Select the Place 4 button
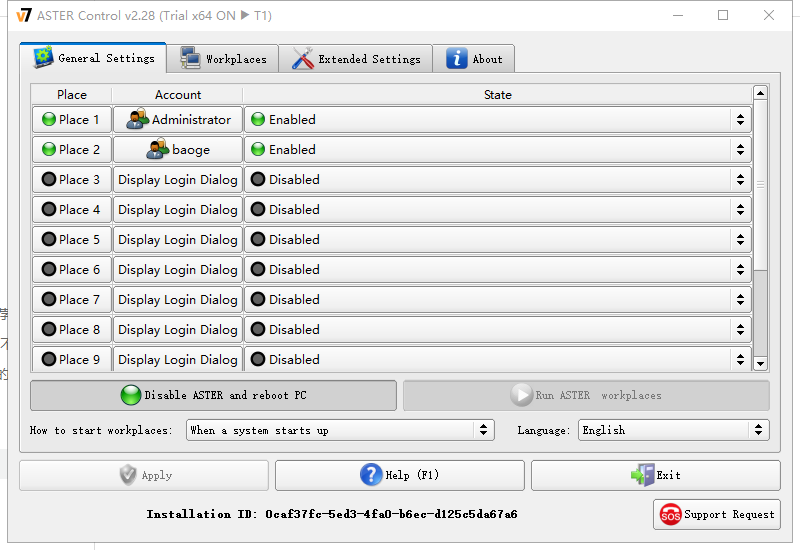Image resolution: width=800 pixels, height=550 pixels. [x=72, y=209]
